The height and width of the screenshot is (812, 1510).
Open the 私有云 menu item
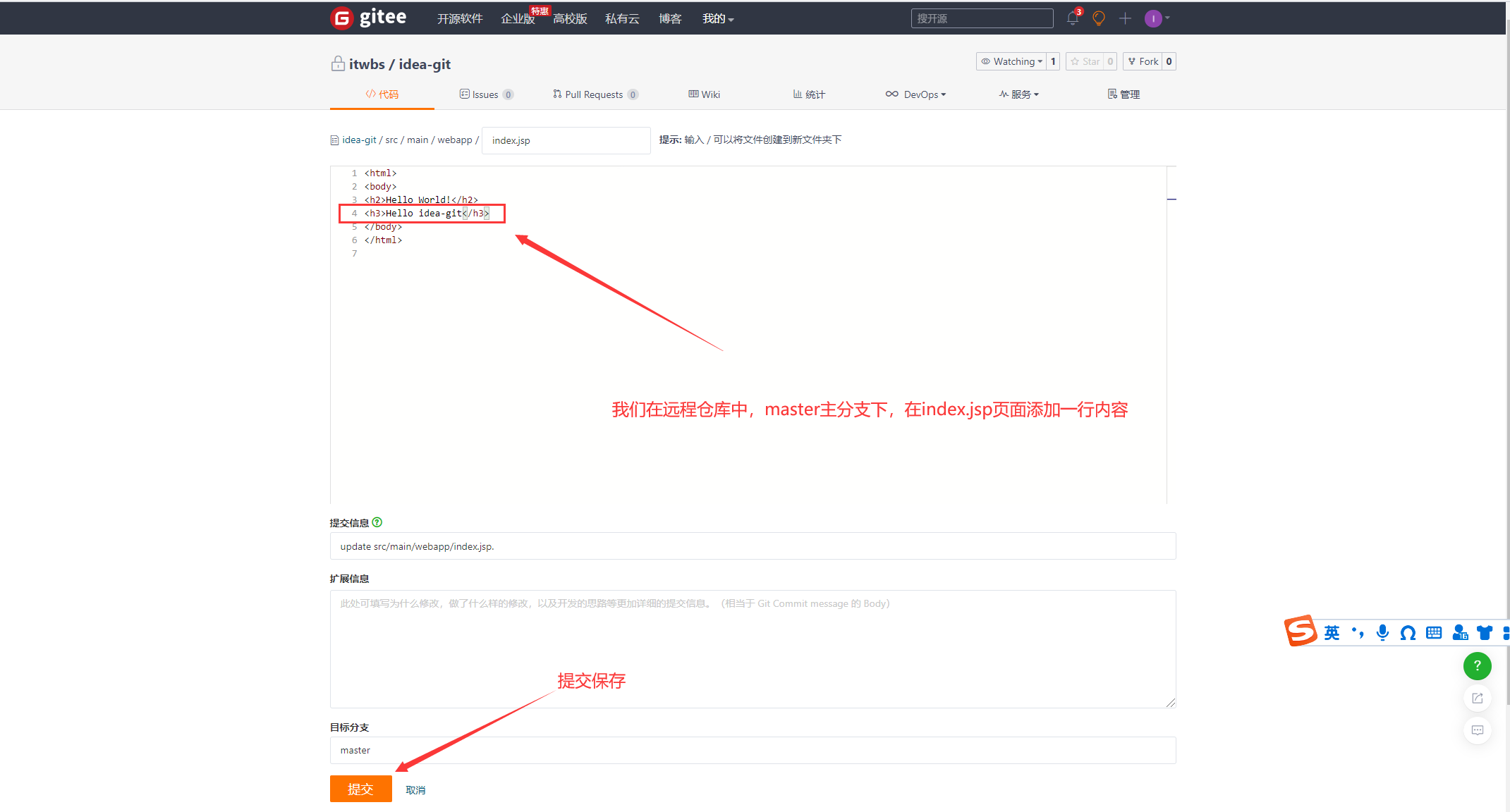622,19
